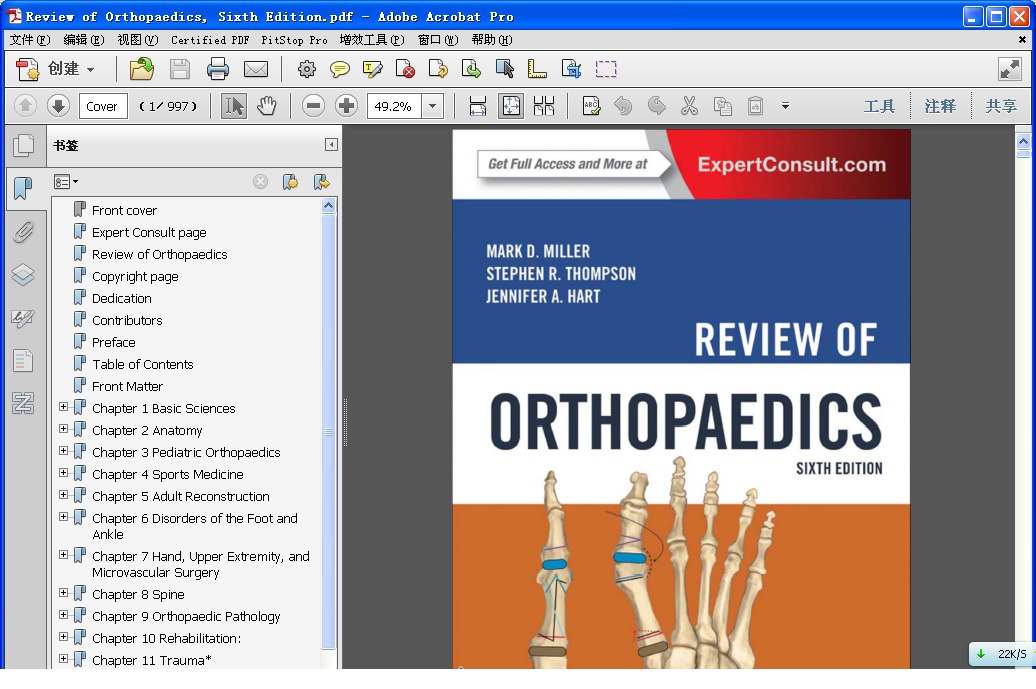Viewport: 1036px width, 689px height.
Task: Expand Chapter 5 Adult Reconstruction bookmark
Action: pyautogui.click(x=63, y=495)
